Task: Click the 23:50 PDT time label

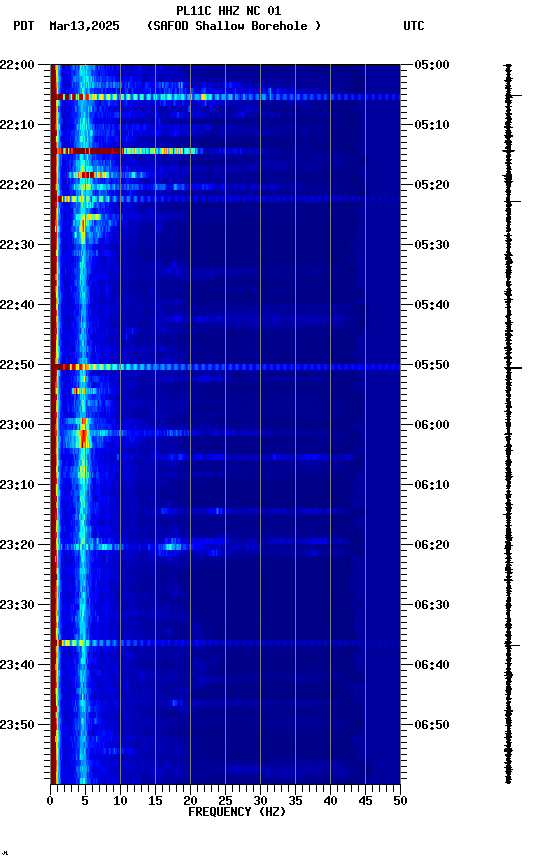Action: click(17, 725)
